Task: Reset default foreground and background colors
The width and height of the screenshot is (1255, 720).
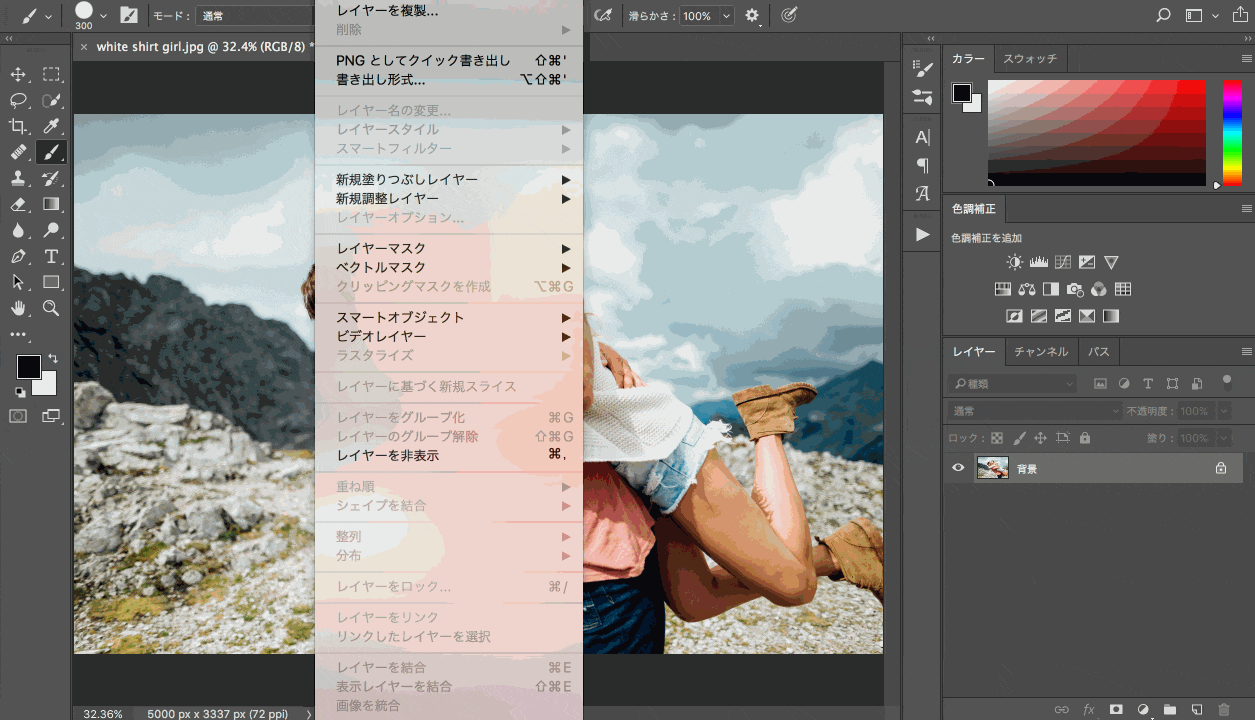Action: (x=20, y=392)
